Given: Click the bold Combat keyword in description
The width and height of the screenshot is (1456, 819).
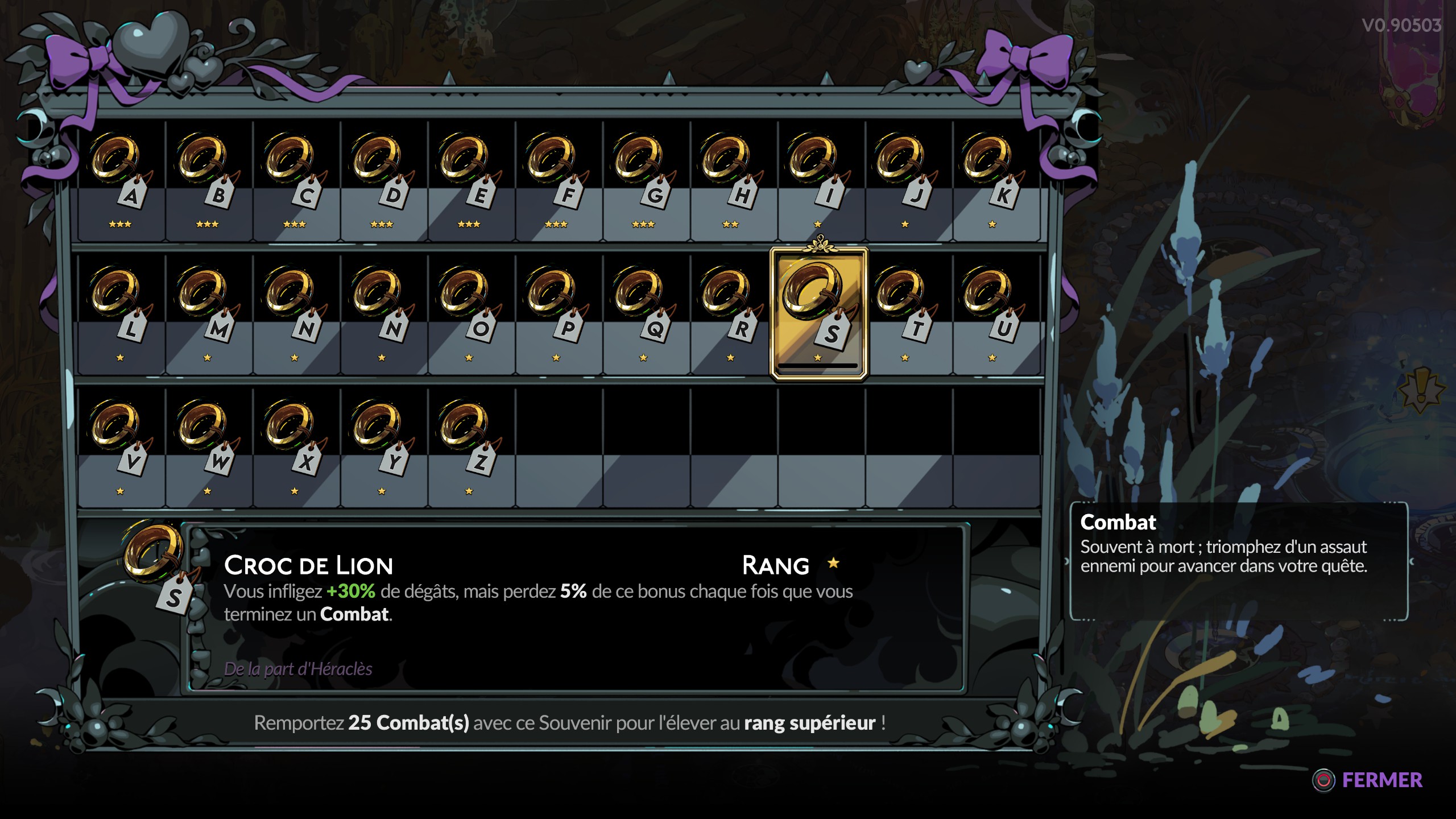Looking at the screenshot, I should pyautogui.click(x=354, y=614).
